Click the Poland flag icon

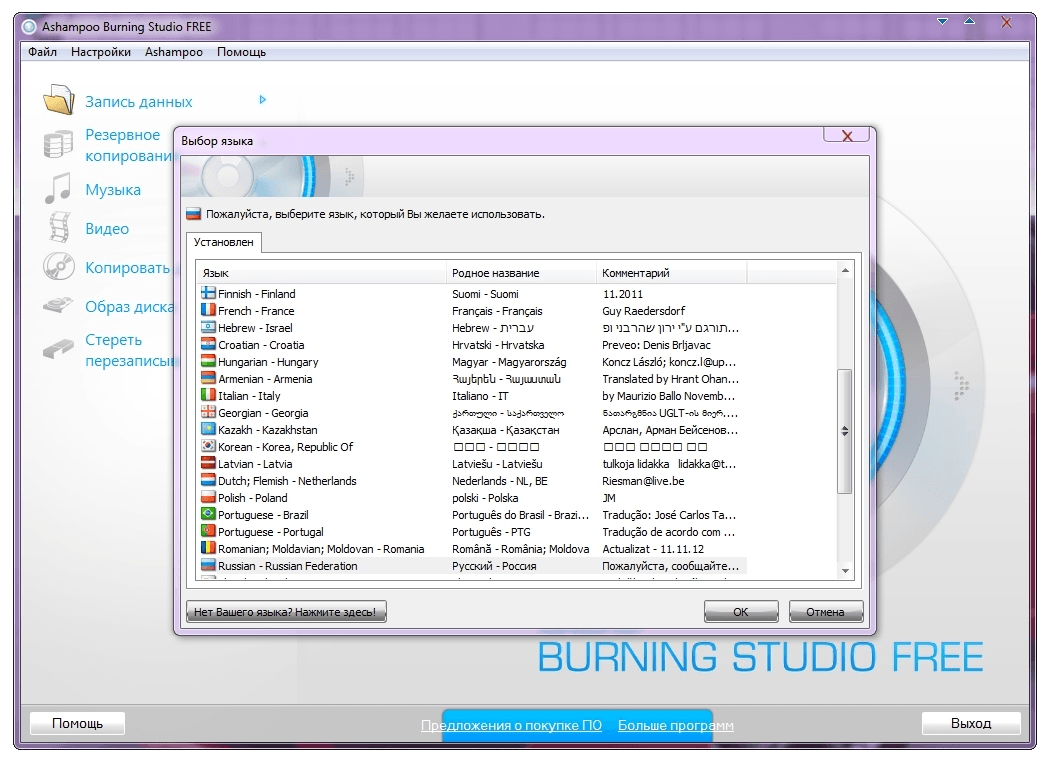(208, 497)
